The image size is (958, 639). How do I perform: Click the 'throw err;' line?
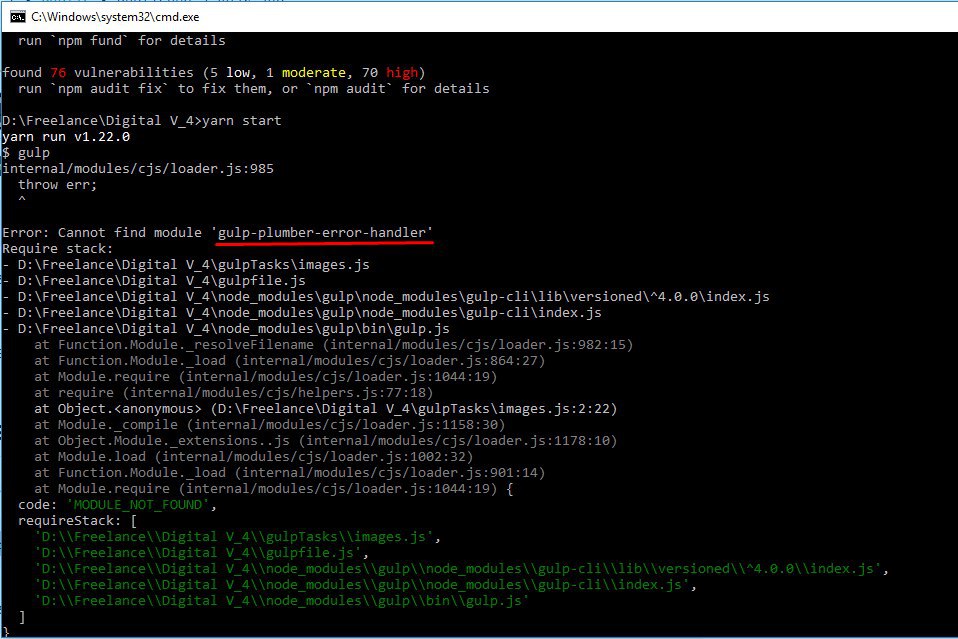(x=57, y=184)
